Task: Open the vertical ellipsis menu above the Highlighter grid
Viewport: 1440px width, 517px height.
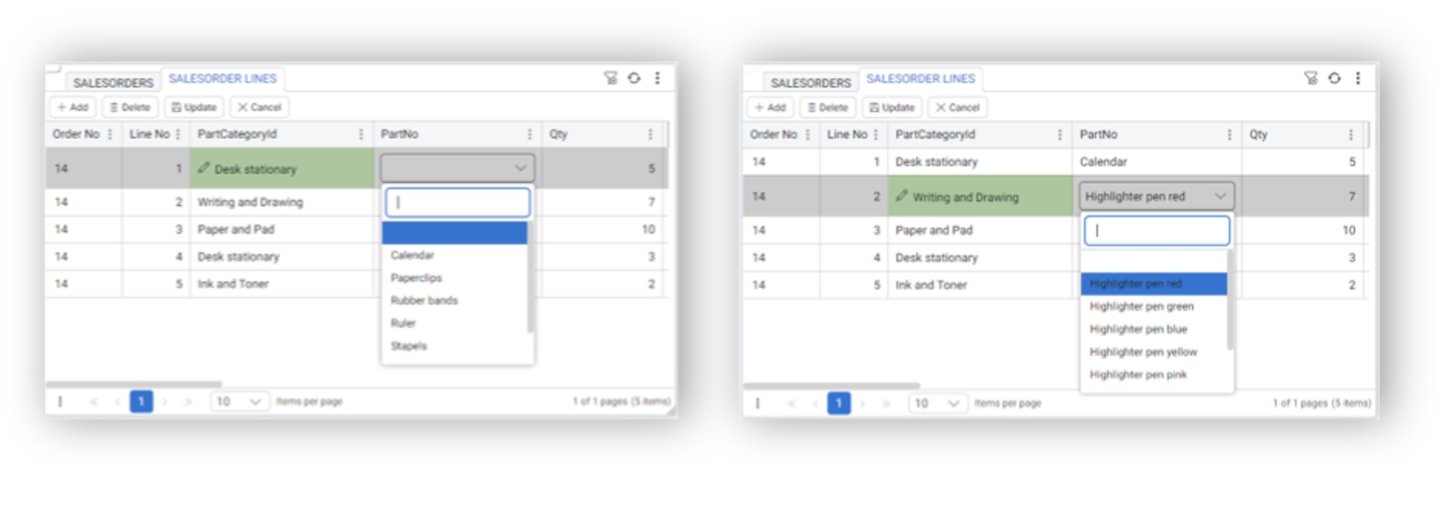Action: (1357, 78)
